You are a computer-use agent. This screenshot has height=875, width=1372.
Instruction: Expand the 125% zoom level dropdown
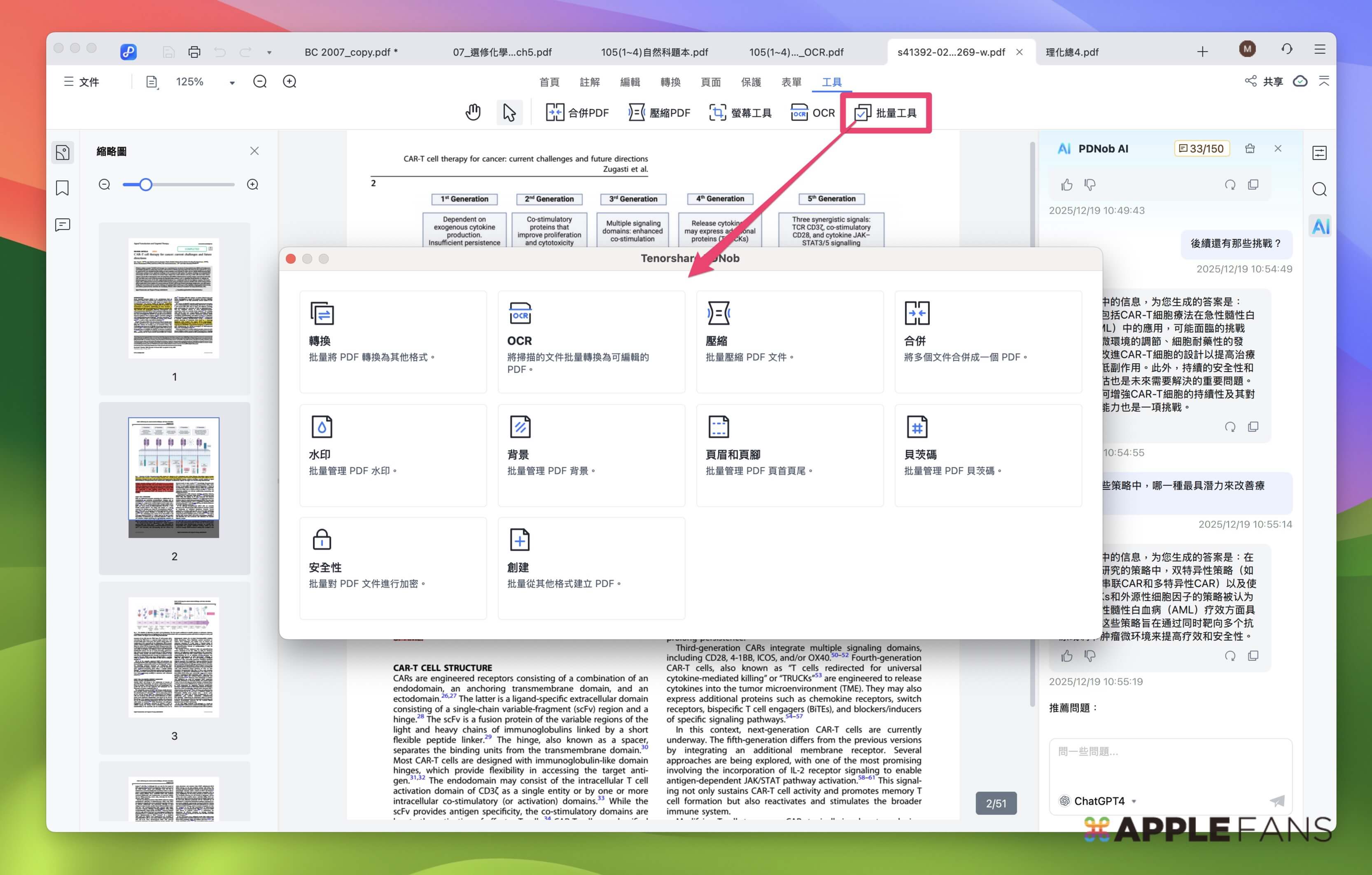pyautogui.click(x=232, y=83)
